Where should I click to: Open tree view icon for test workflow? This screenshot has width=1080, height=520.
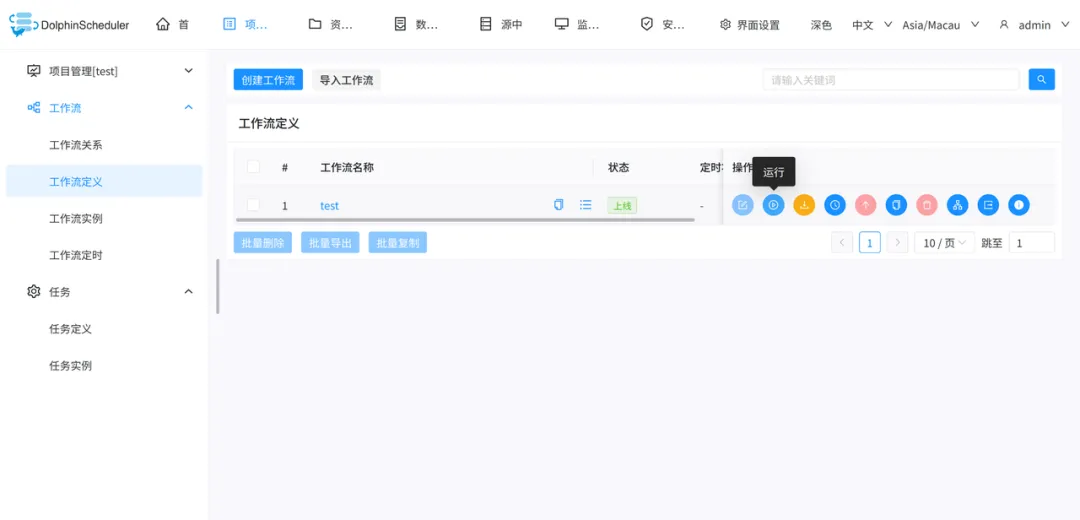tap(957, 205)
